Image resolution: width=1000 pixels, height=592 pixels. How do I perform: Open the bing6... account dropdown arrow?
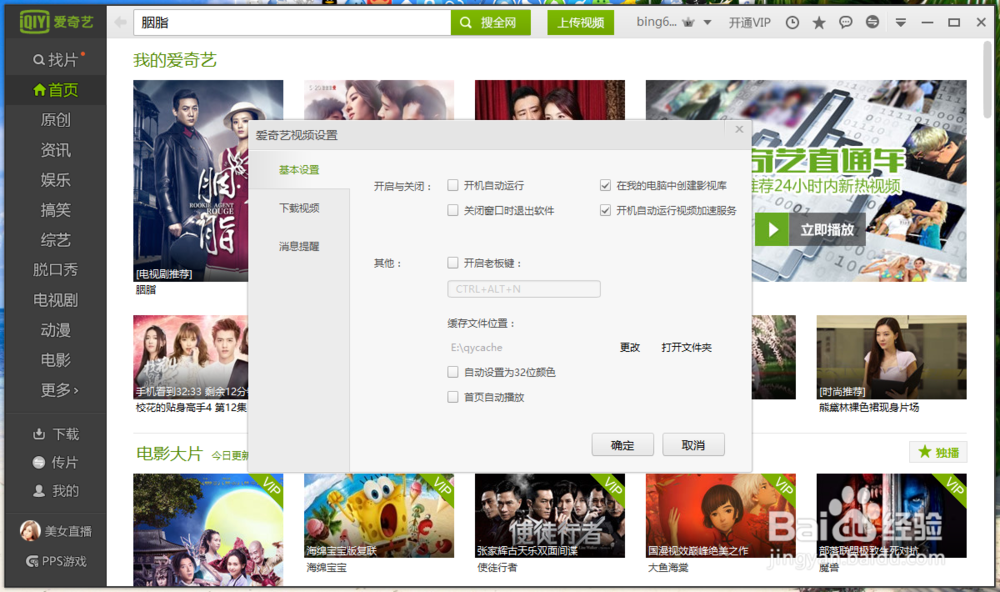(x=707, y=23)
